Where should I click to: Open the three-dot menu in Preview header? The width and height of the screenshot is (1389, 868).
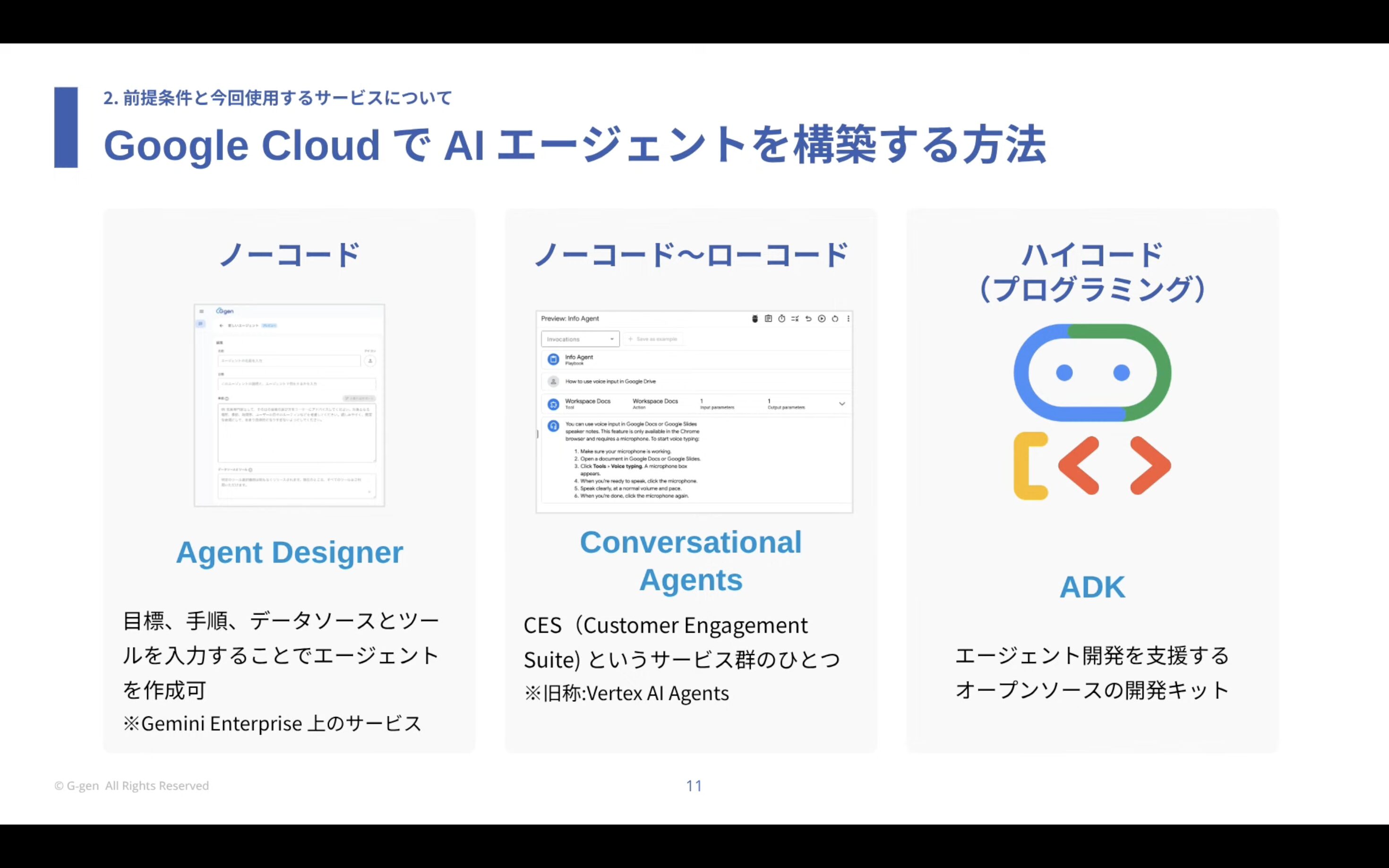click(x=848, y=319)
